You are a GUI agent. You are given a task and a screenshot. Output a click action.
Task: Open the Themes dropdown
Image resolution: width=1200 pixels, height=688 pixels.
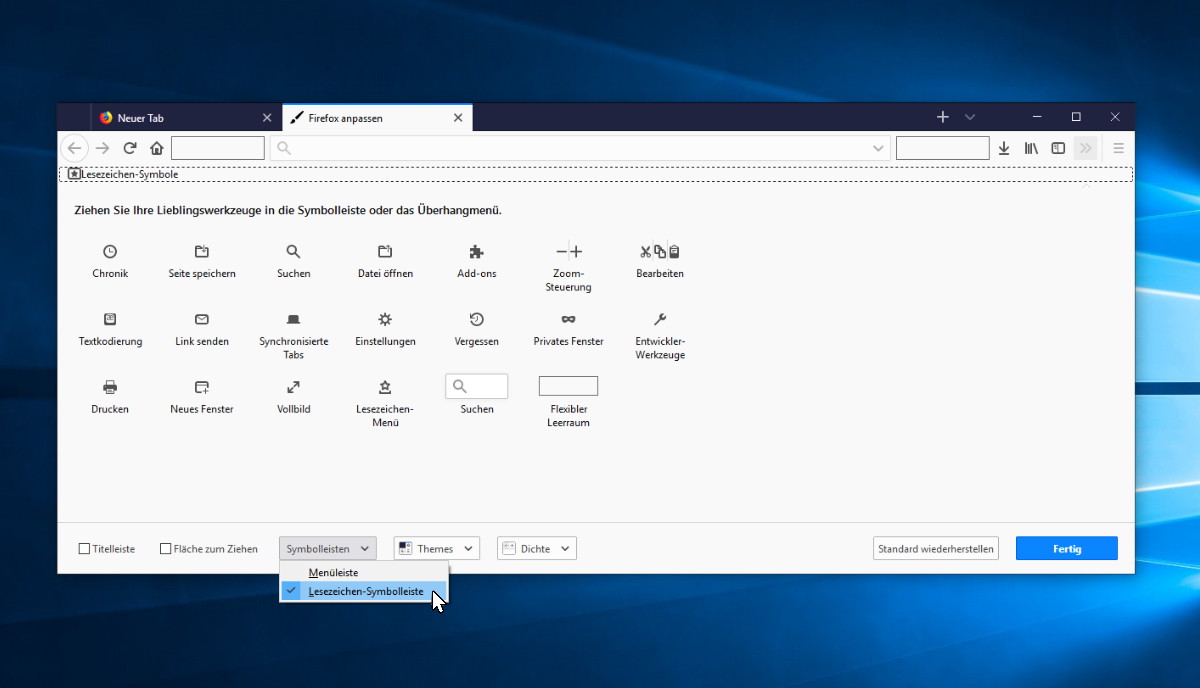(x=436, y=548)
